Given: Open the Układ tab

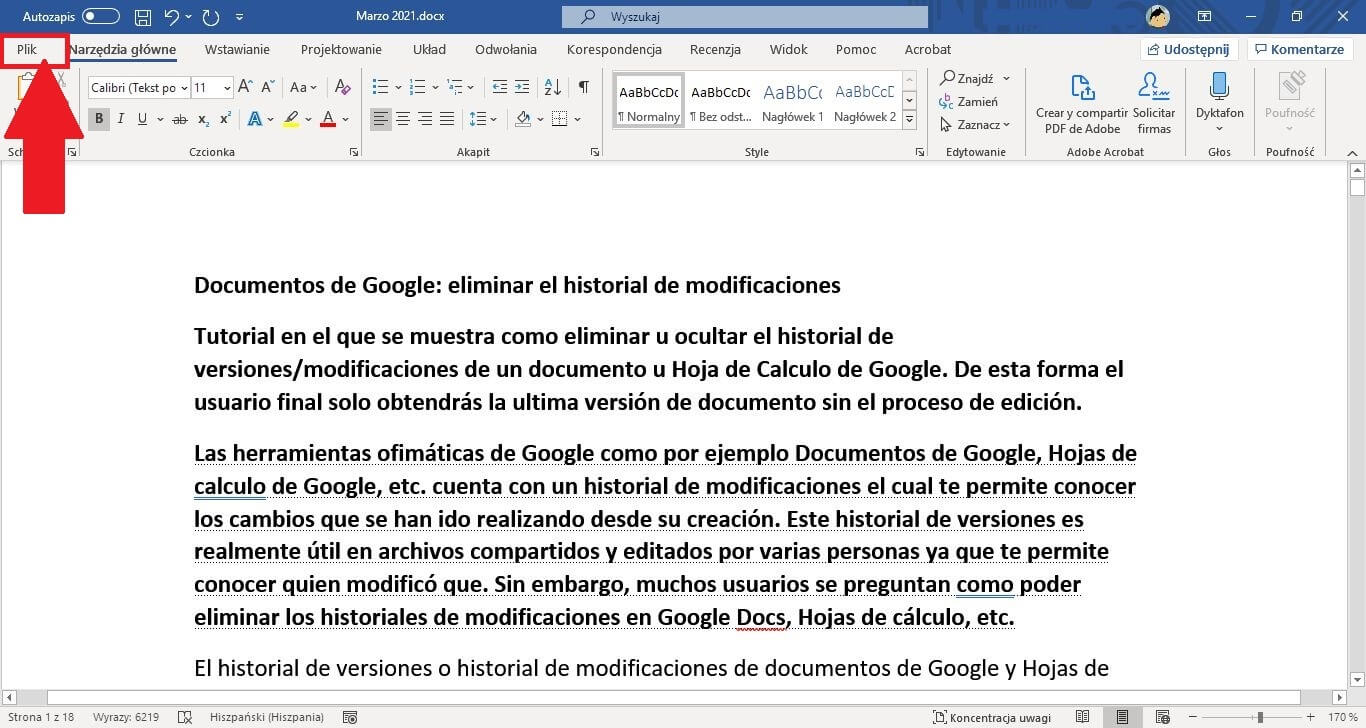Looking at the screenshot, I should tap(429, 49).
